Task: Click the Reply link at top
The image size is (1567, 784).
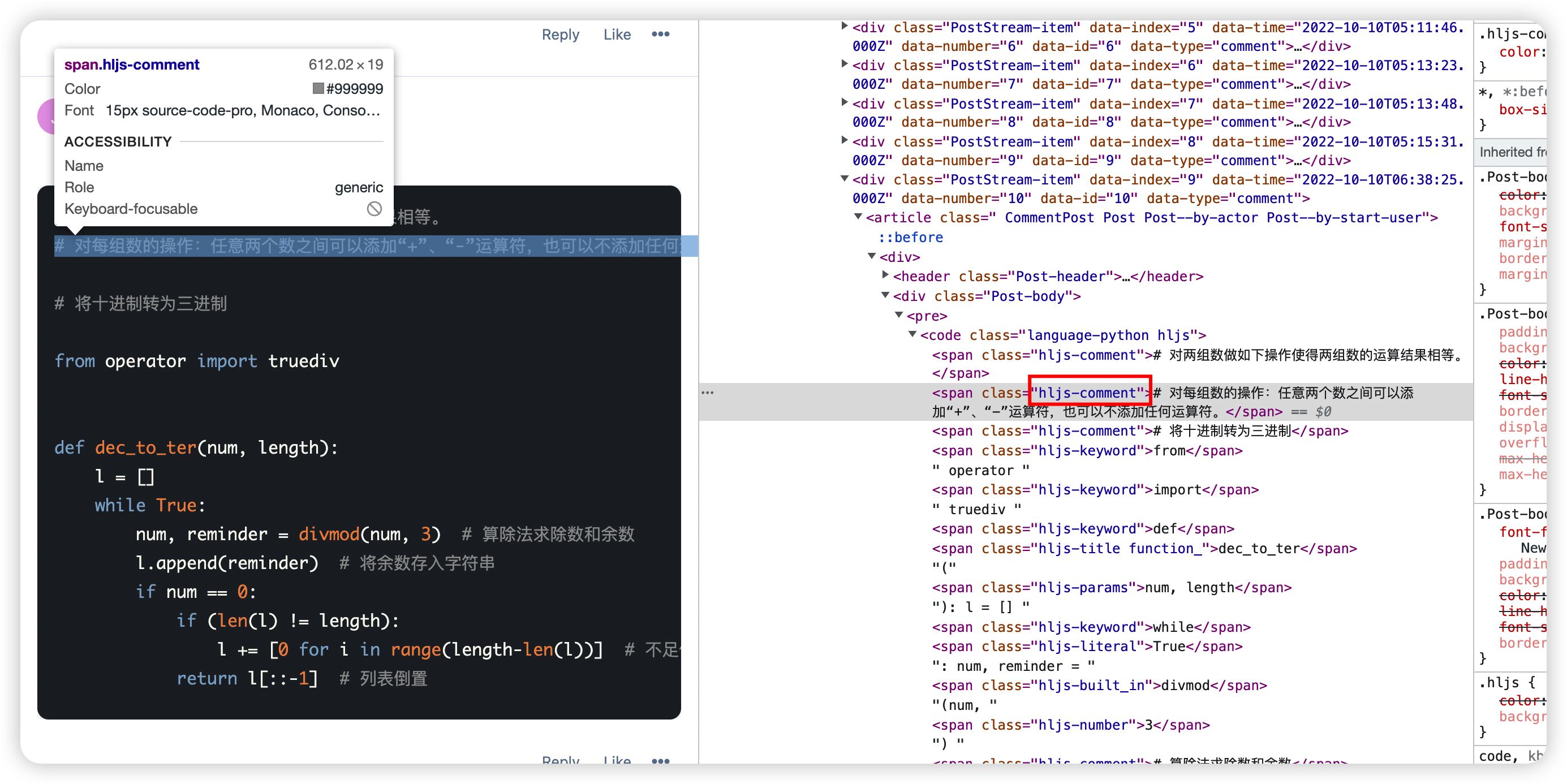Action: point(560,35)
